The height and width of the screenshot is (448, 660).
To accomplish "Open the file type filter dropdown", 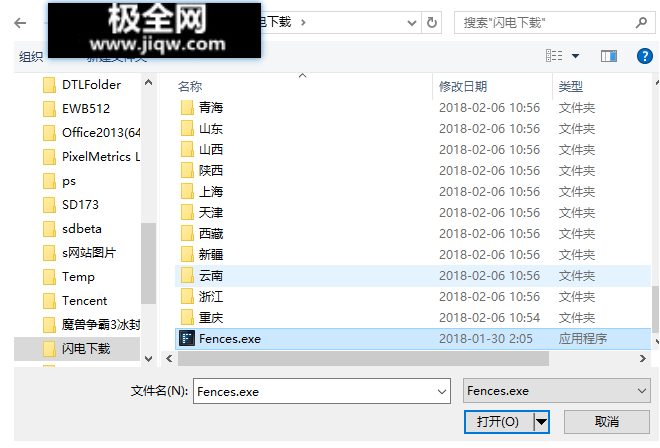I will 557,391.
